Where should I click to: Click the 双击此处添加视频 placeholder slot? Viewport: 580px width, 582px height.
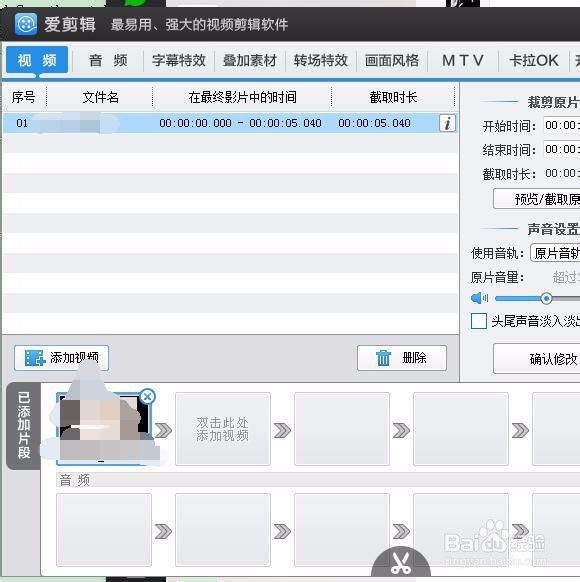click(x=223, y=429)
